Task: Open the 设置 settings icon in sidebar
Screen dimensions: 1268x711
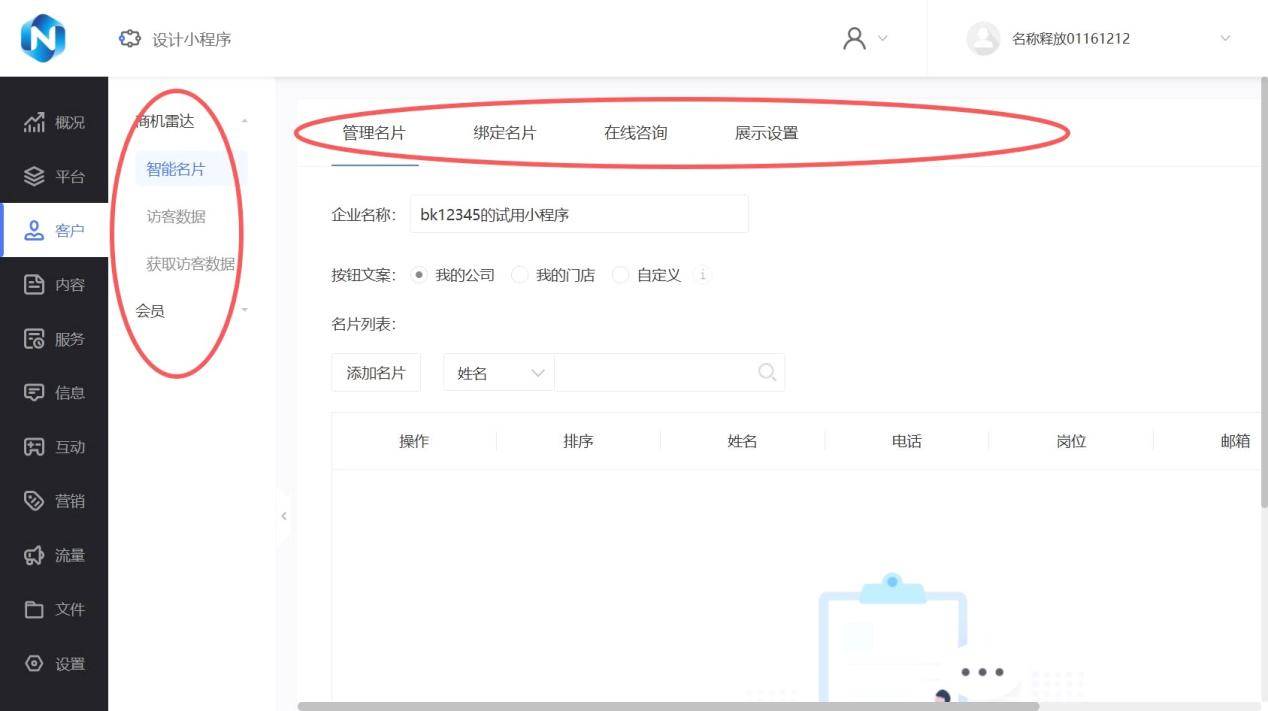Action: (34, 663)
